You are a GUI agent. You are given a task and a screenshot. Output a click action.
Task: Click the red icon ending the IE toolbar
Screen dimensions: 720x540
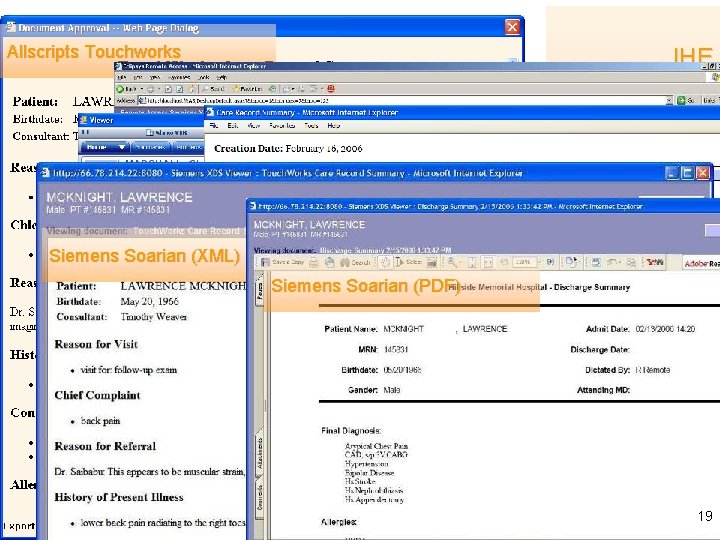330,89
